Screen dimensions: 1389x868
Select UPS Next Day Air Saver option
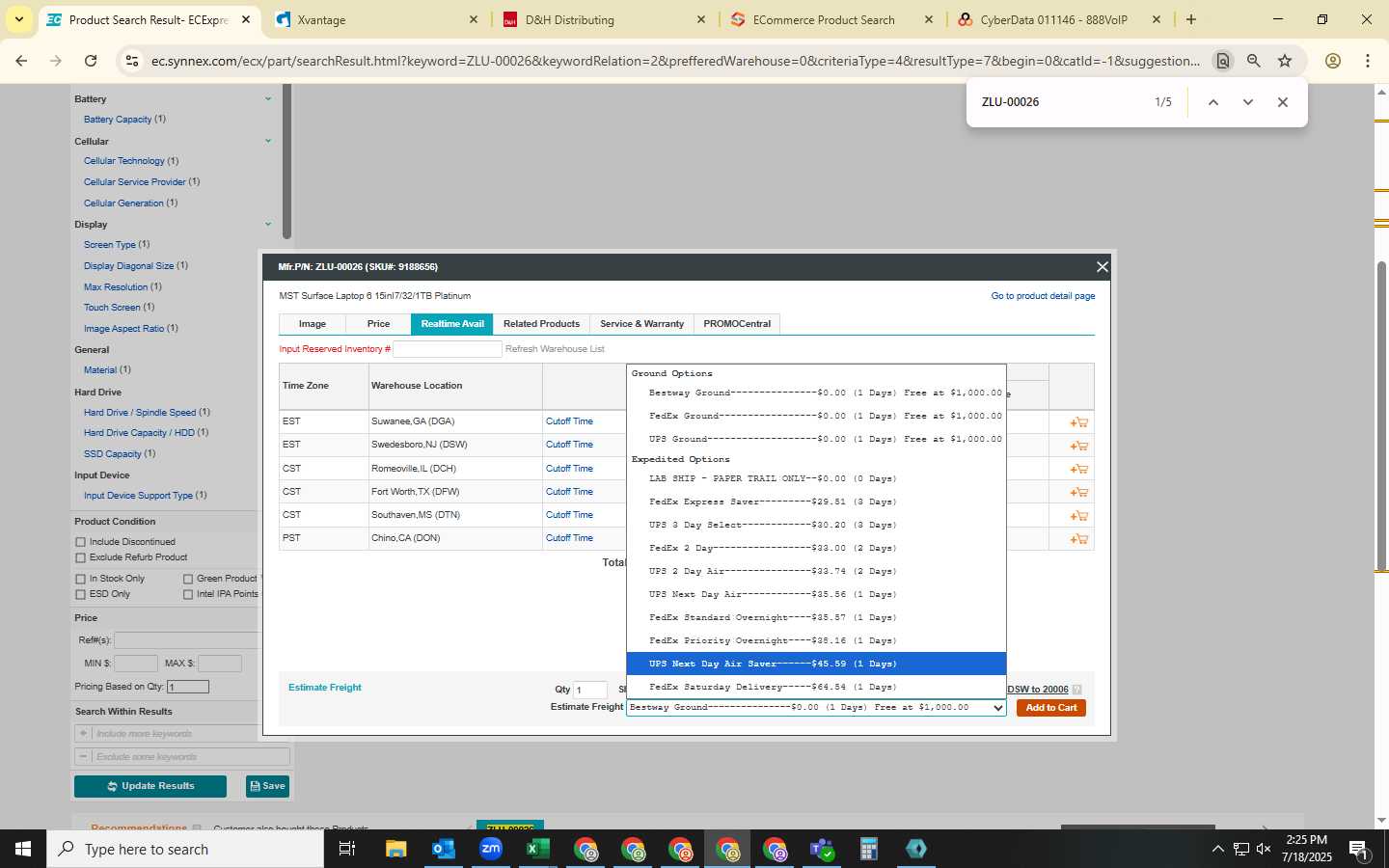point(816,664)
